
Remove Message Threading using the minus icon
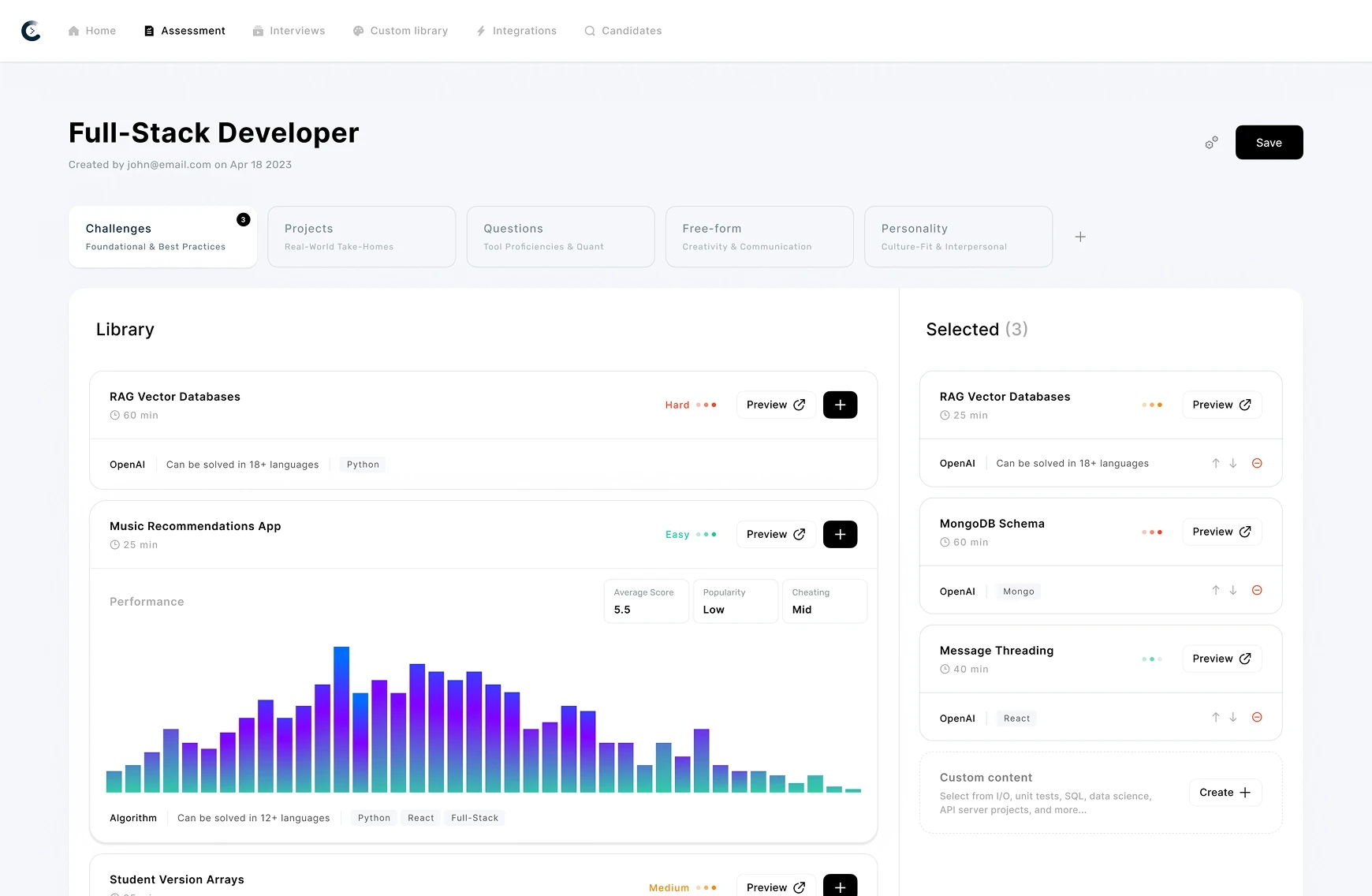click(x=1257, y=717)
